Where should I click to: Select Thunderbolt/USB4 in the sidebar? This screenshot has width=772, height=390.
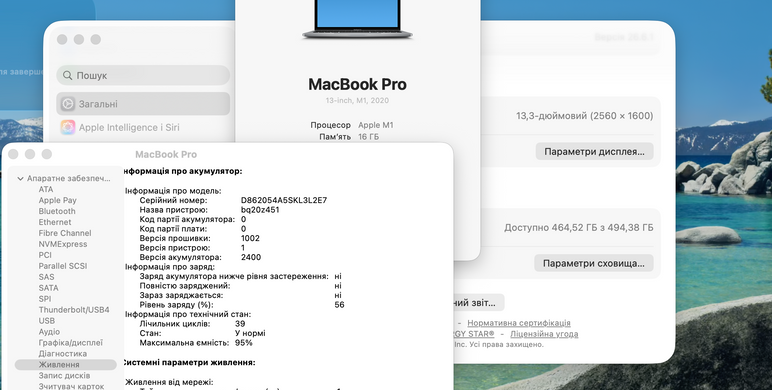click(x=74, y=310)
